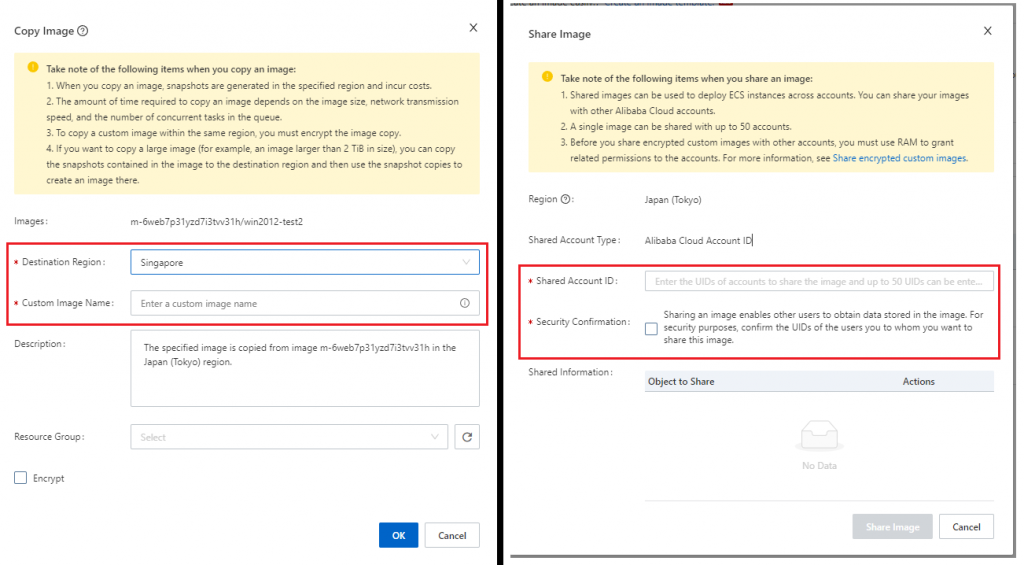1024x565 pixels.
Task: Click the No Data placeholder text
Action: (x=819, y=466)
